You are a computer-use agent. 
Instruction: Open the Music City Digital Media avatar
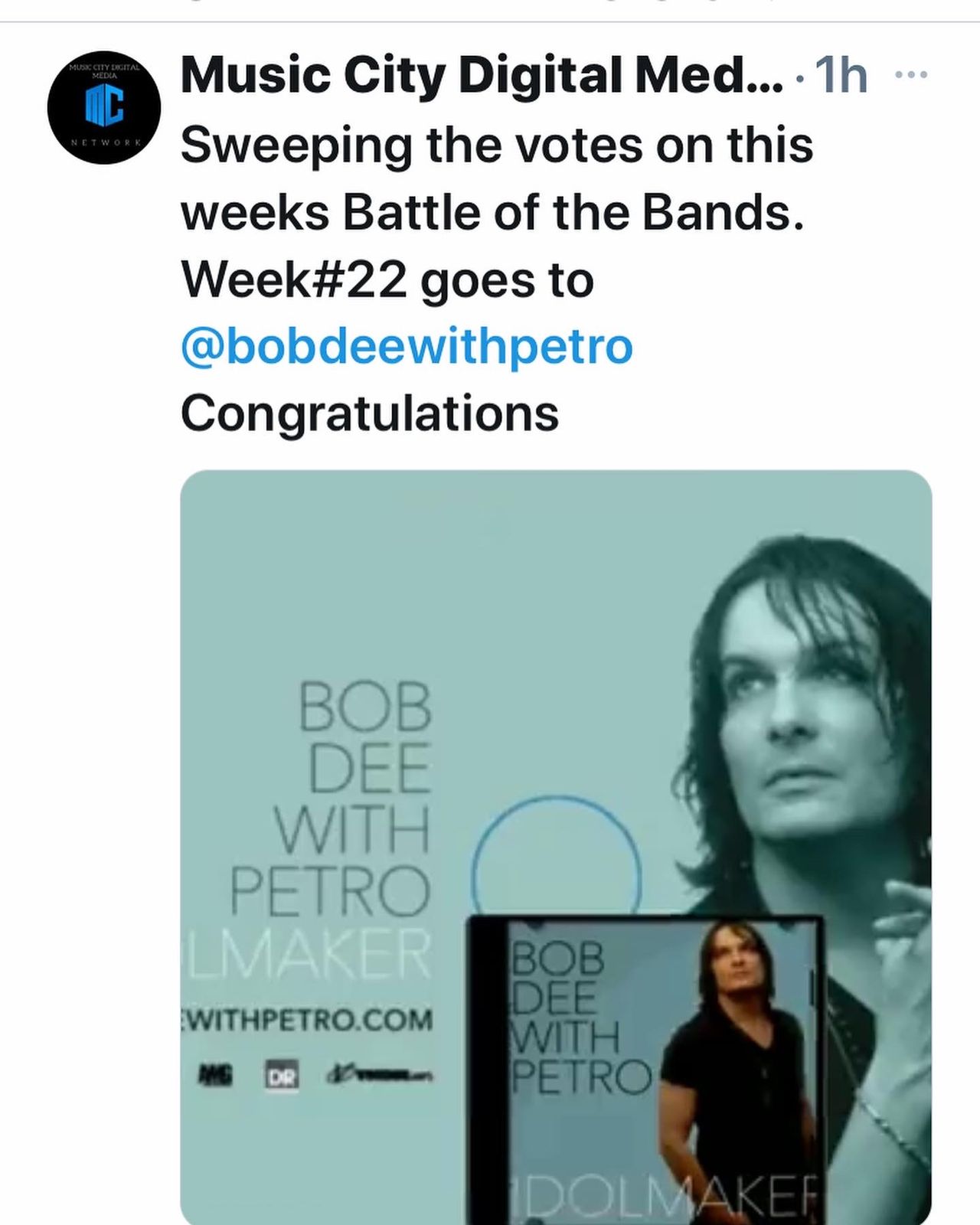(104, 107)
